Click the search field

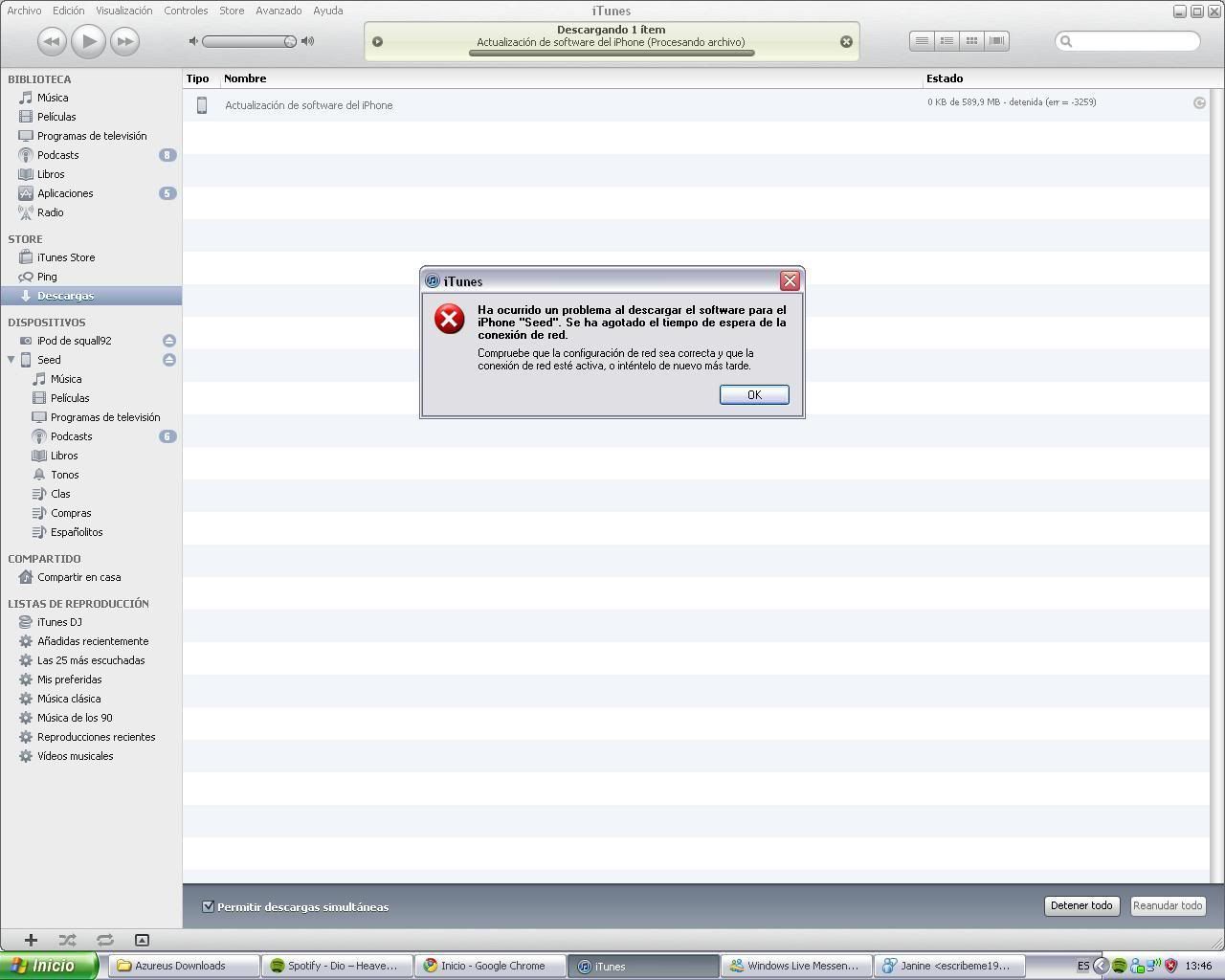pyautogui.click(x=1127, y=41)
